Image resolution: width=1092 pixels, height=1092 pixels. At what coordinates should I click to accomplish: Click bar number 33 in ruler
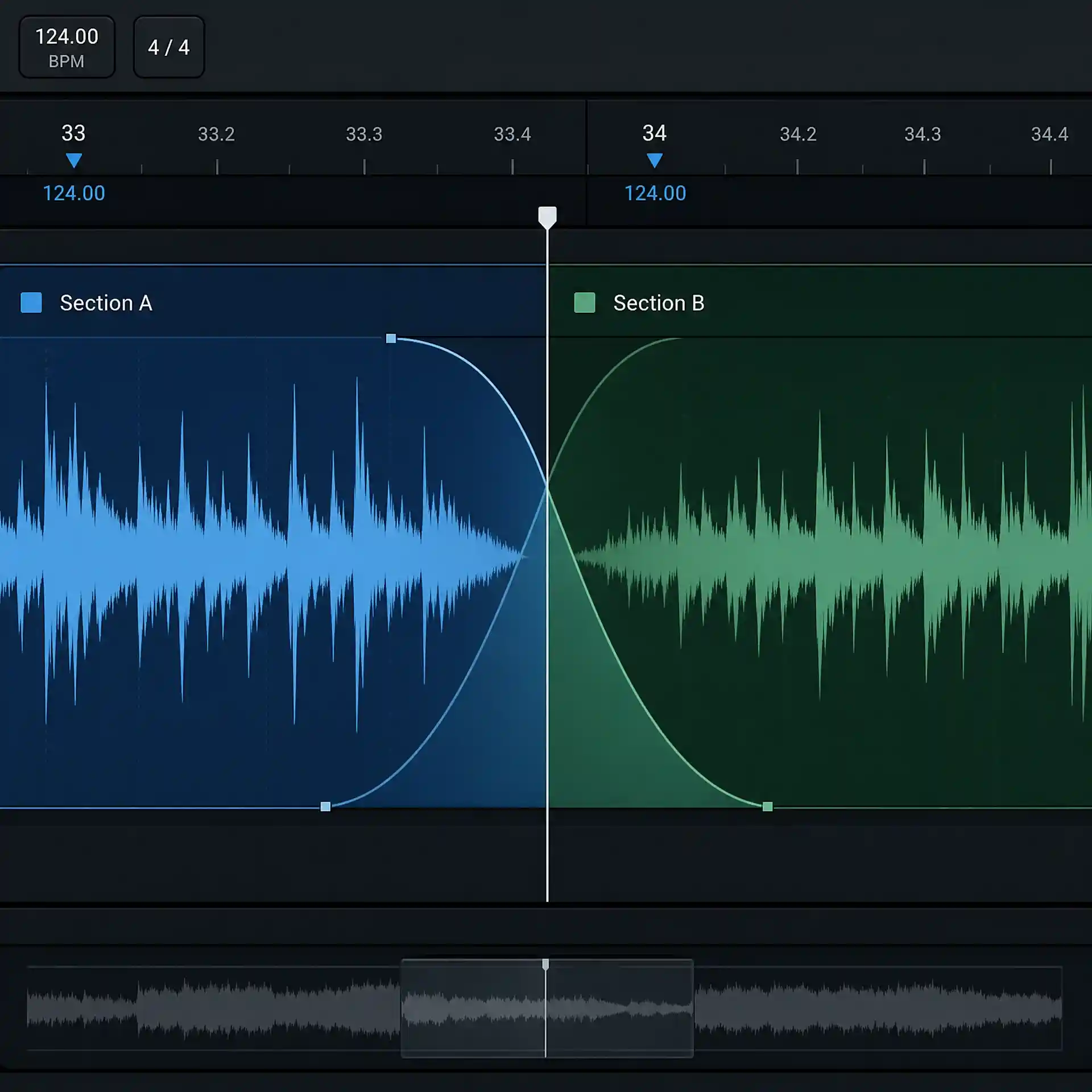73,133
